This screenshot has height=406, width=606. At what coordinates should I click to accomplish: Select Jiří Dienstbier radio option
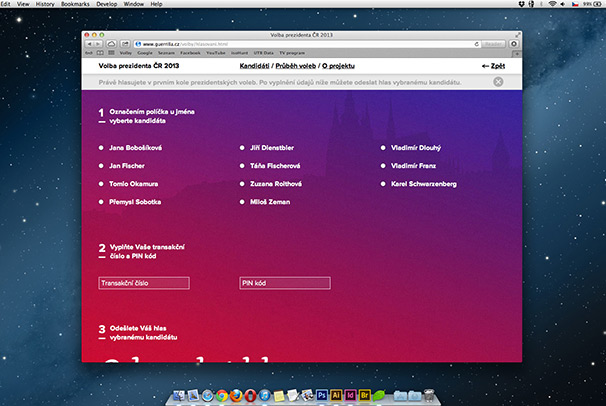pos(243,147)
